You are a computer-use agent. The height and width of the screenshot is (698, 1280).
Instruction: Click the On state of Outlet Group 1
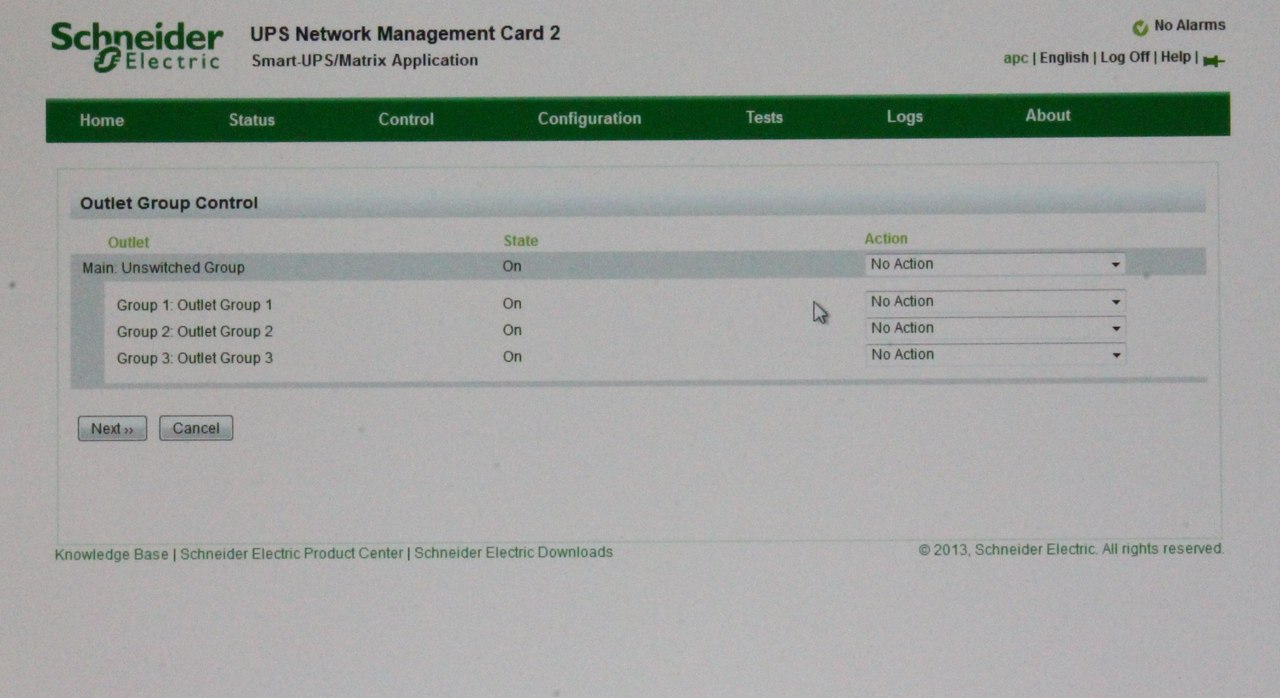[512, 303]
